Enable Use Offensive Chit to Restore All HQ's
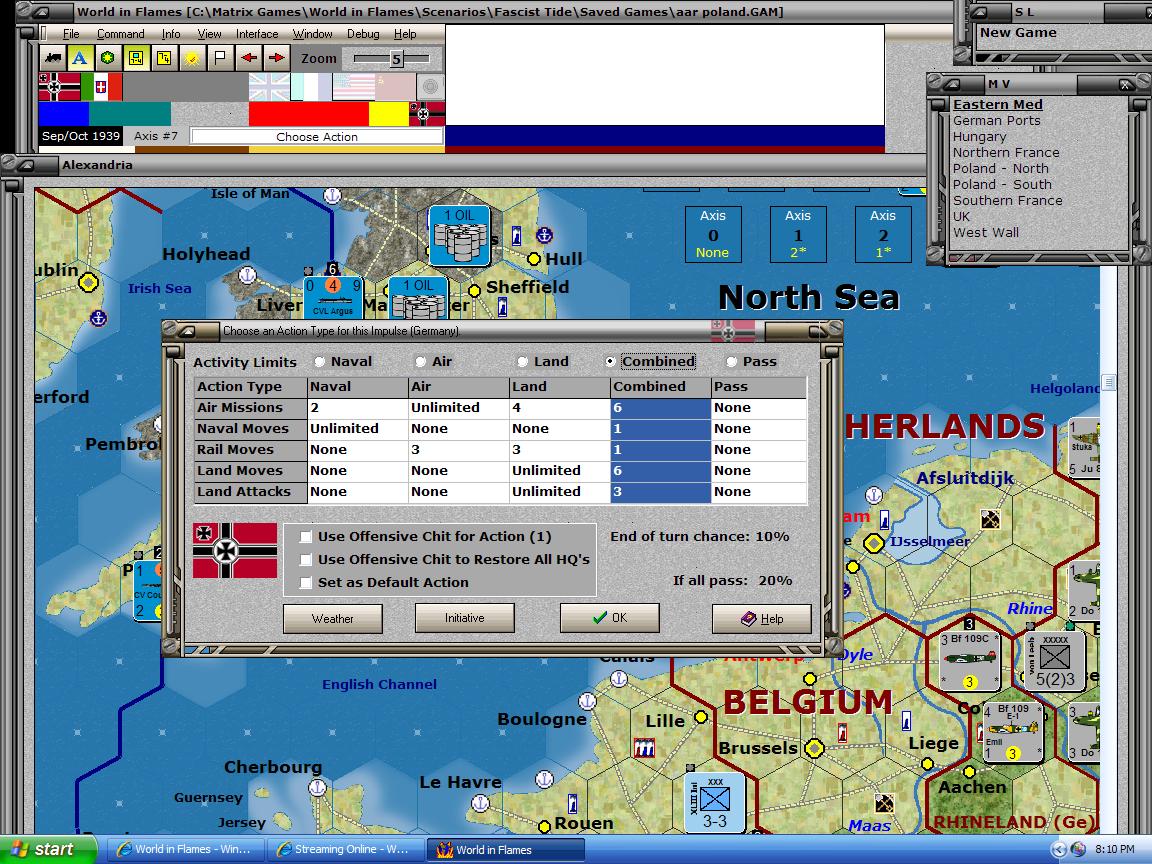This screenshot has height=864, width=1152. pyautogui.click(x=306, y=560)
